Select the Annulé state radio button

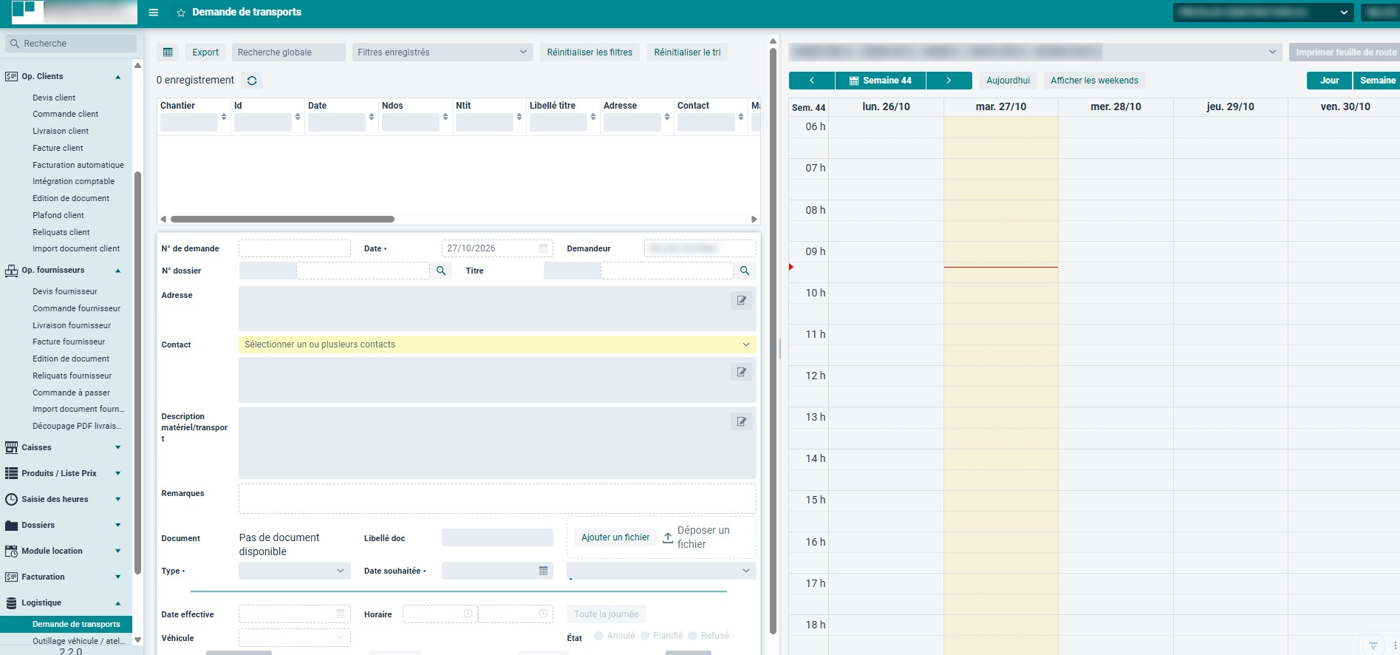click(x=599, y=636)
